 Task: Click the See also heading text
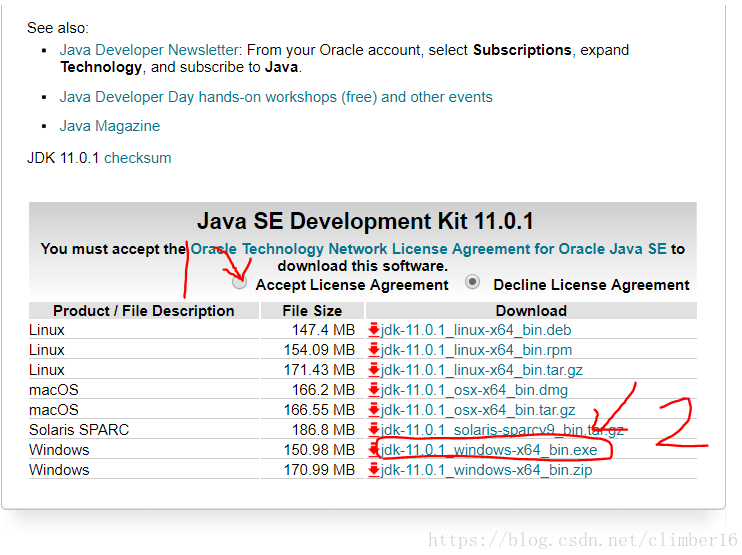(x=58, y=28)
